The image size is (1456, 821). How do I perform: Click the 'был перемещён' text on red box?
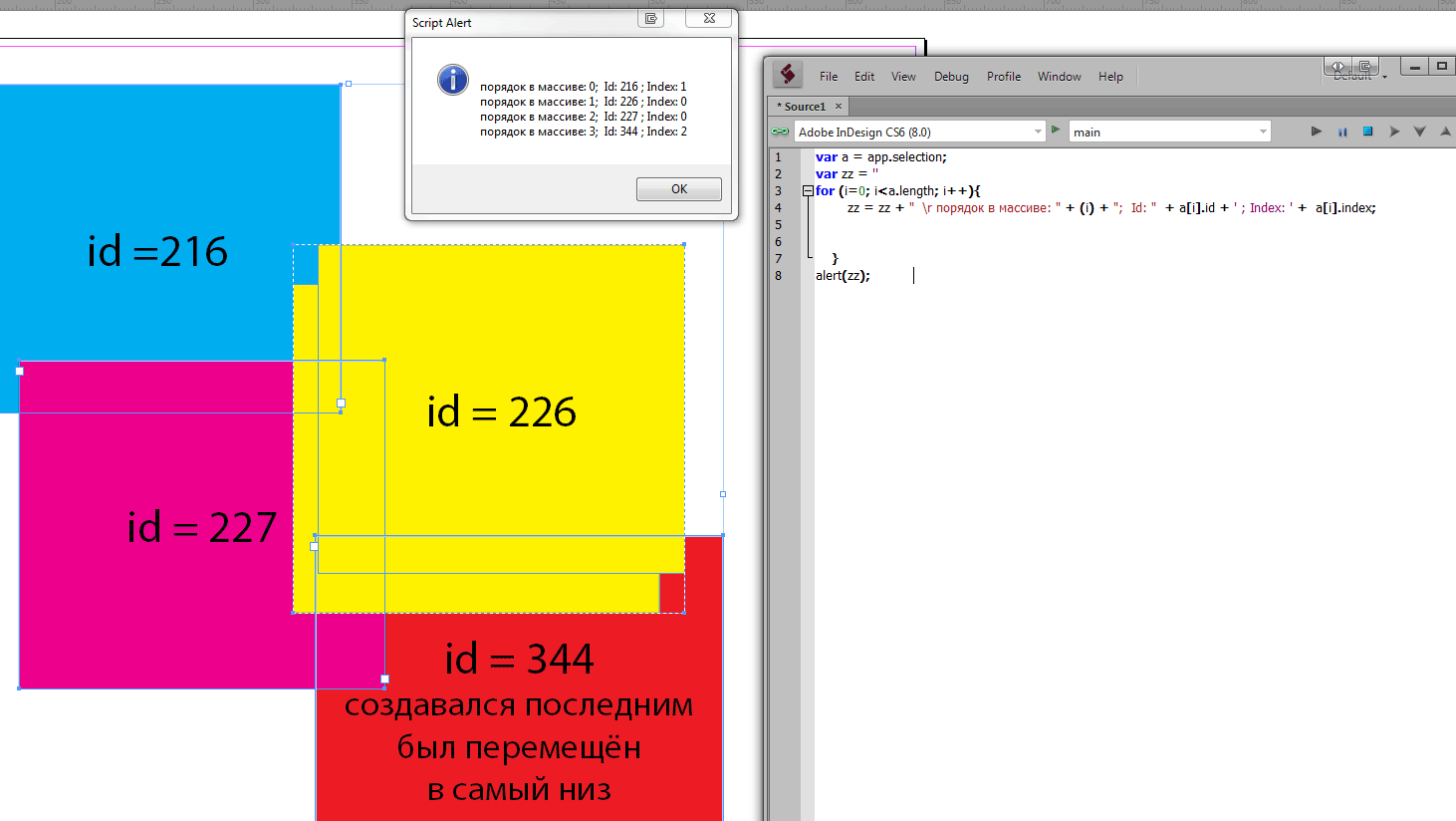pos(519,747)
